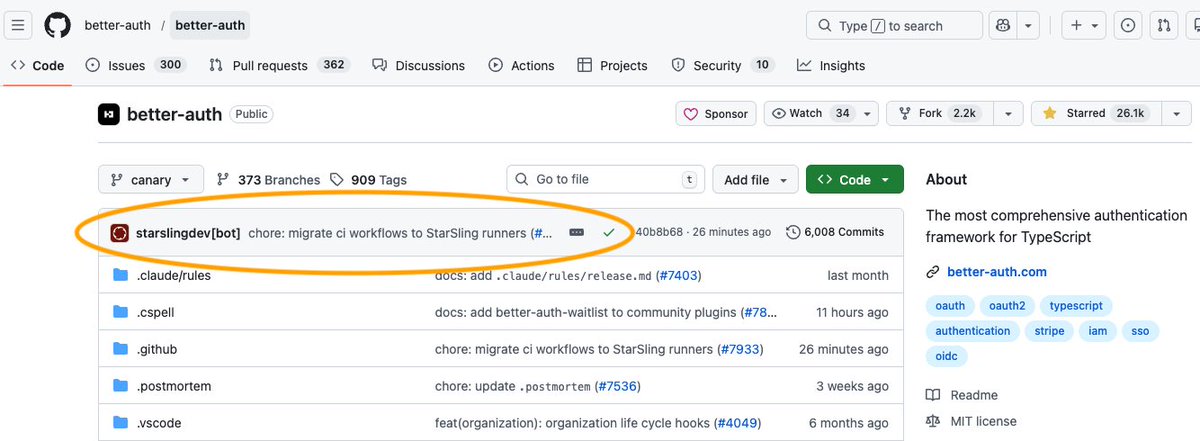The image size is (1200, 441).
Task: Open the green Code dropdown button
Action: (855, 180)
